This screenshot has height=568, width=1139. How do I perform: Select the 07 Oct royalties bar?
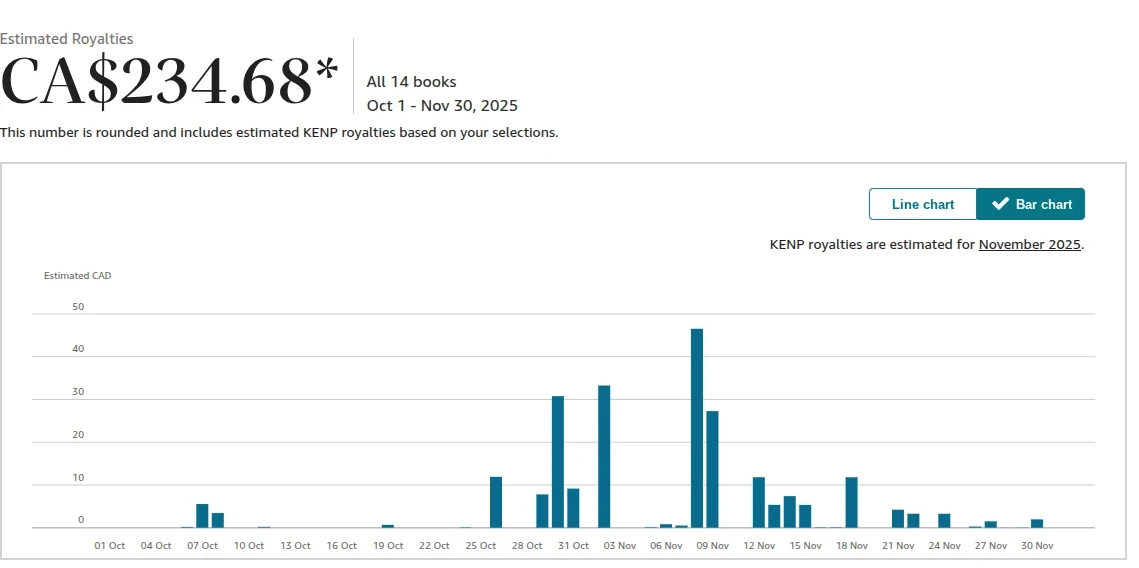[x=202, y=516]
